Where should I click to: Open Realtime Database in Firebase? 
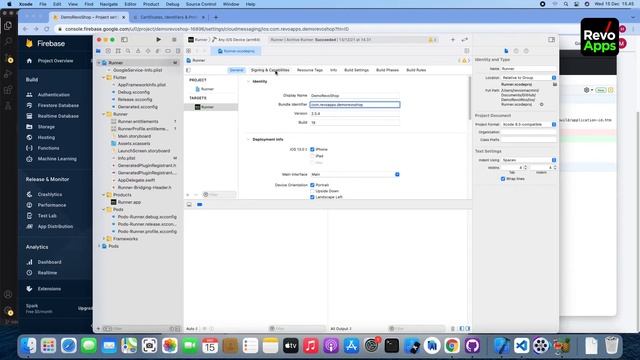point(58,116)
